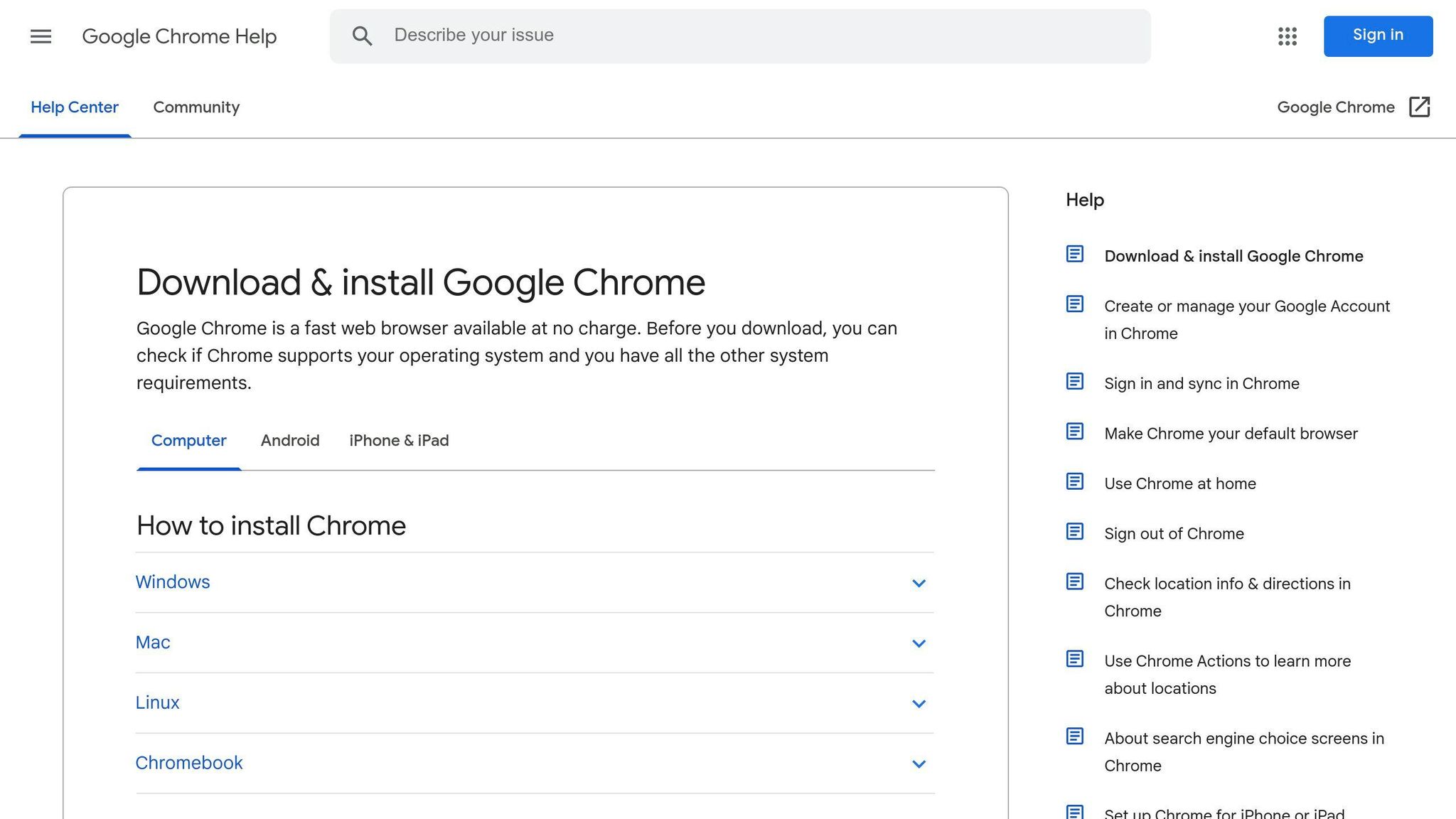Viewport: 1456px width, 819px height.
Task: Open Sign in and sync in Chrome article
Action: pos(1201,384)
